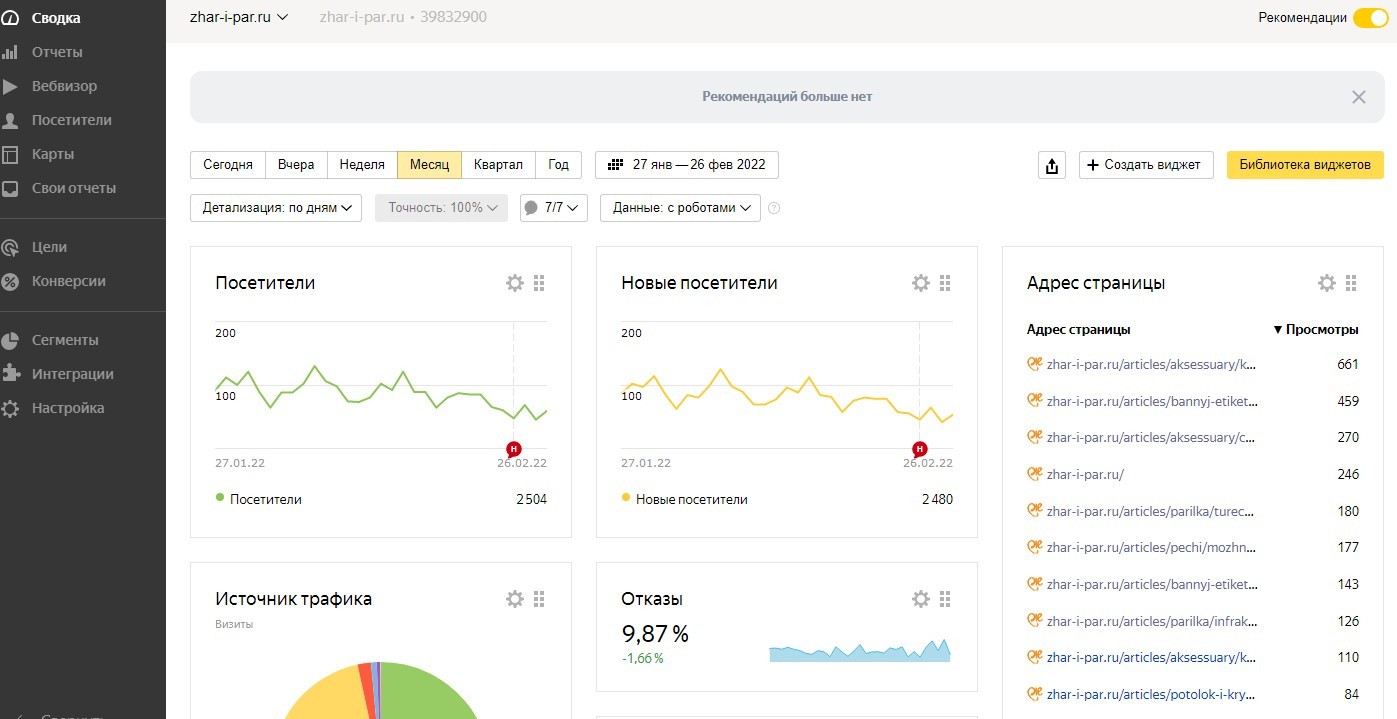Open the date range picker 27 янв — 26 фев 2022
Screen dimensions: 1397x719
pyautogui.click(x=686, y=165)
